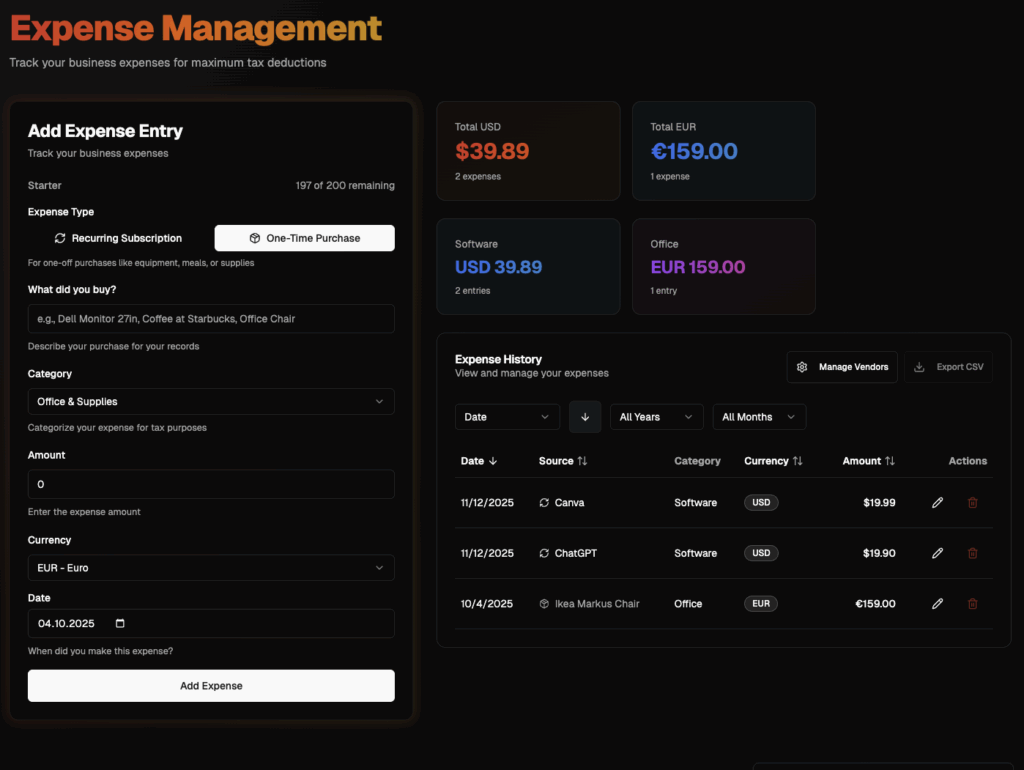This screenshot has width=1024, height=770.
Task: Click the Manage Vendors button
Action: 841,367
